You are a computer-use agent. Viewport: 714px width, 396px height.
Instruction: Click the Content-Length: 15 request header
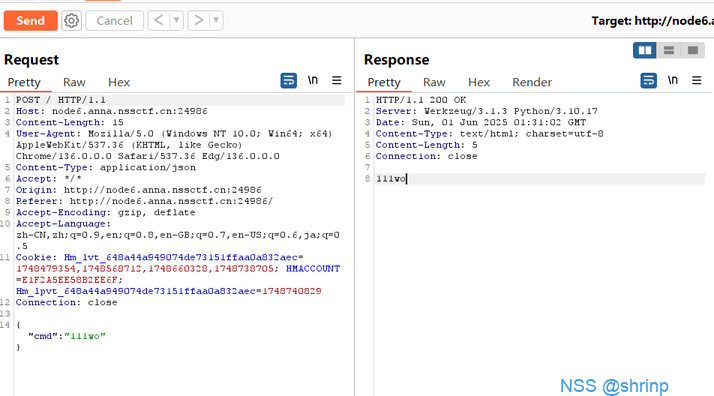[70, 122]
